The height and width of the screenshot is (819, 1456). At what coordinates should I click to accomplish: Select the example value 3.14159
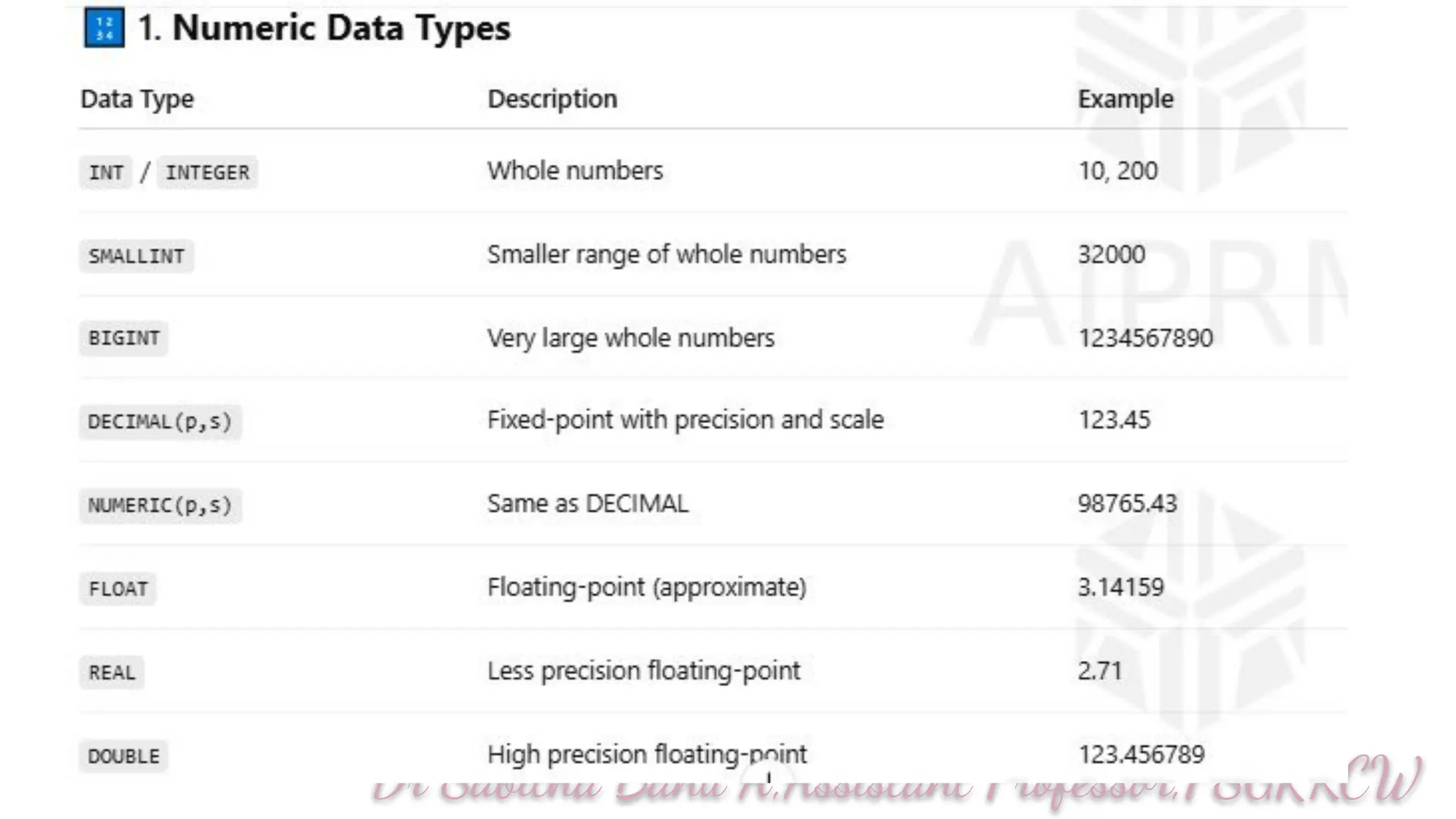(x=1120, y=587)
